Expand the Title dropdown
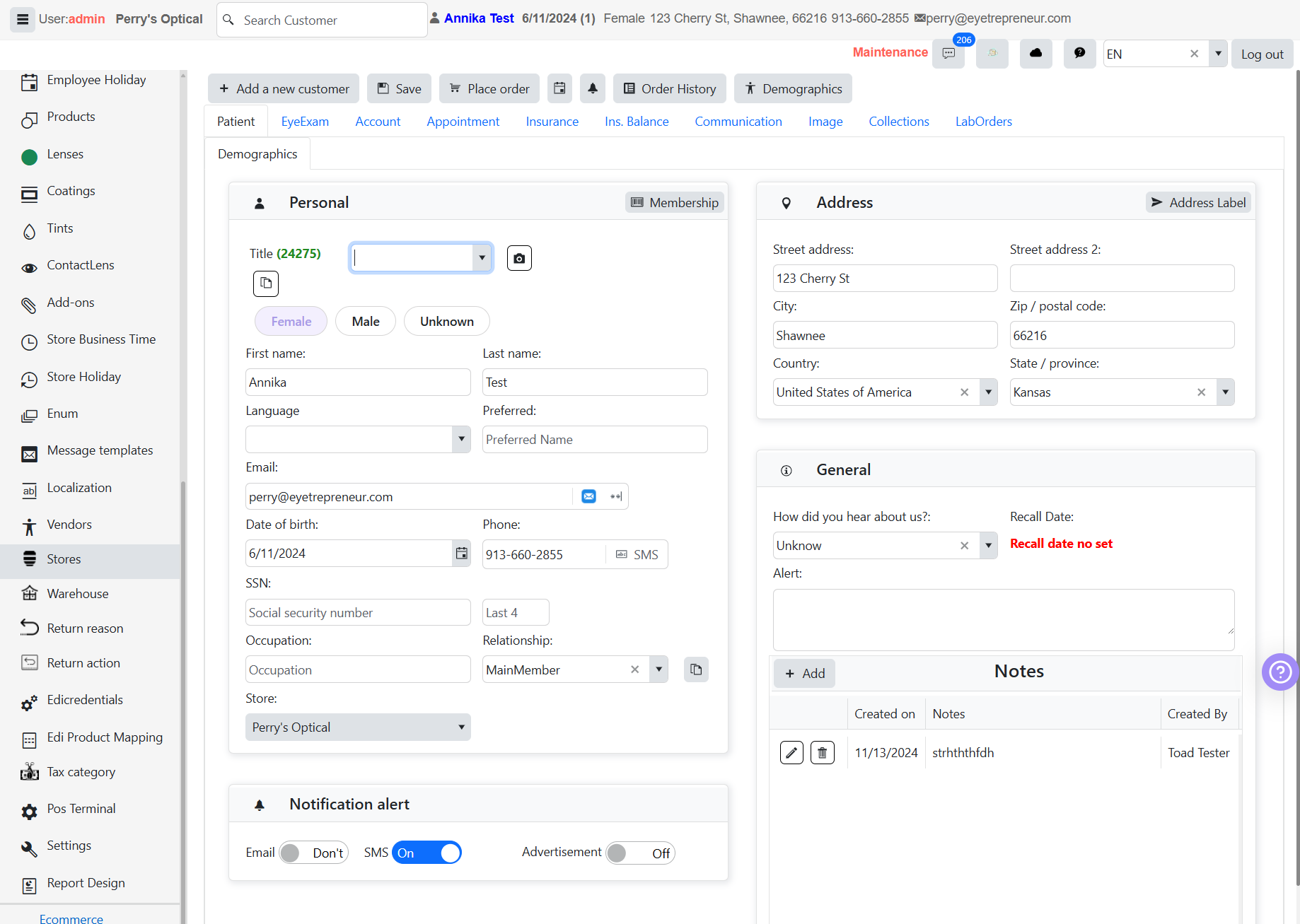This screenshot has height=924, width=1300. (x=482, y=257)
